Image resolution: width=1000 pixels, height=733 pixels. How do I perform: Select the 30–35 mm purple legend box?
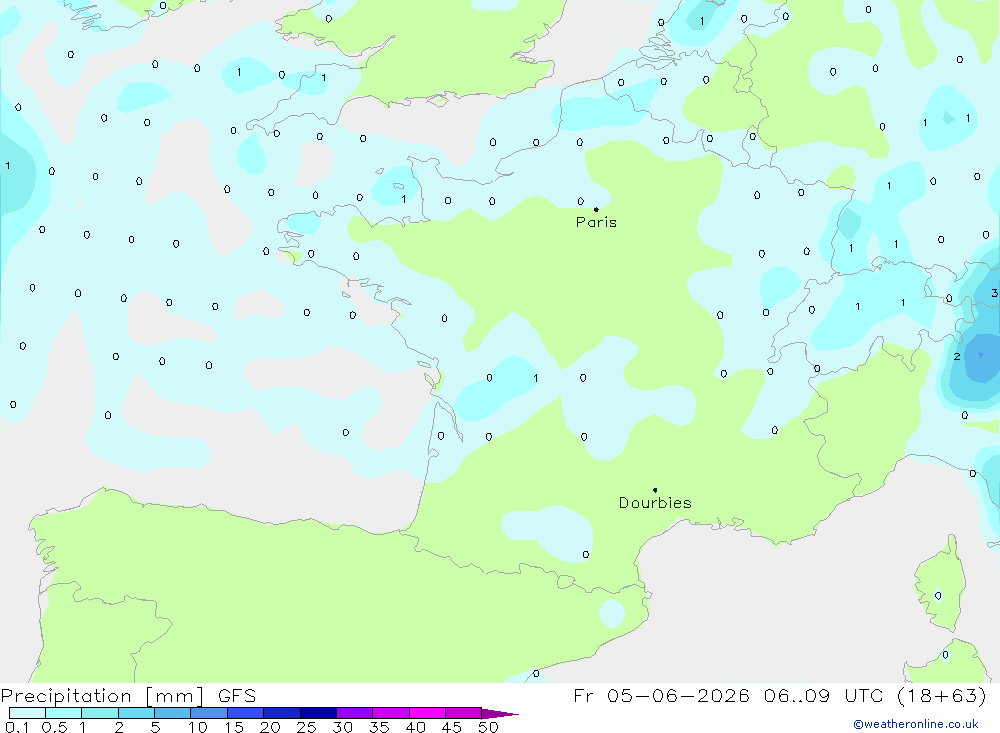354,713
